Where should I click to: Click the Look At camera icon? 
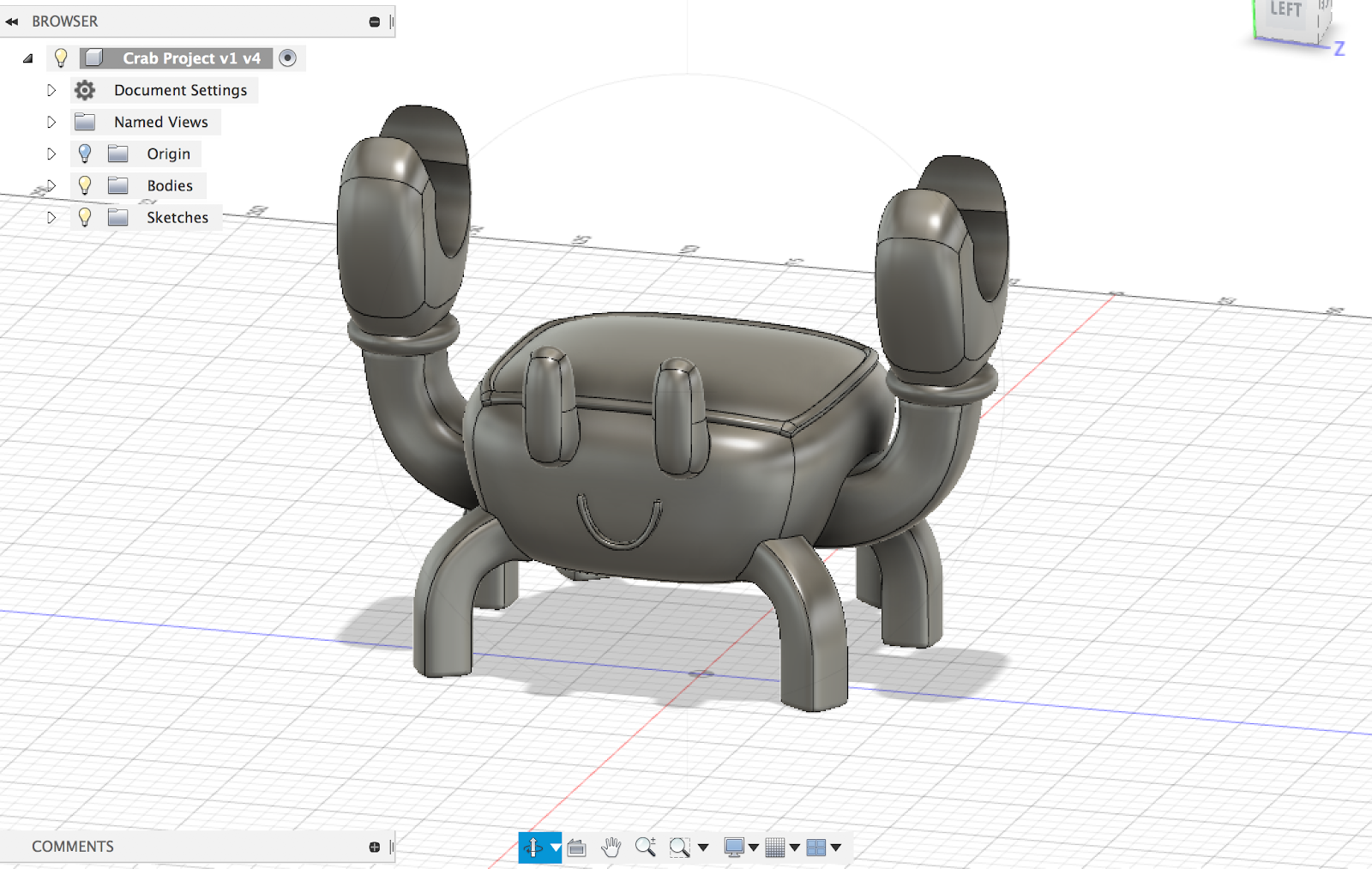click(x=576, y=848)
